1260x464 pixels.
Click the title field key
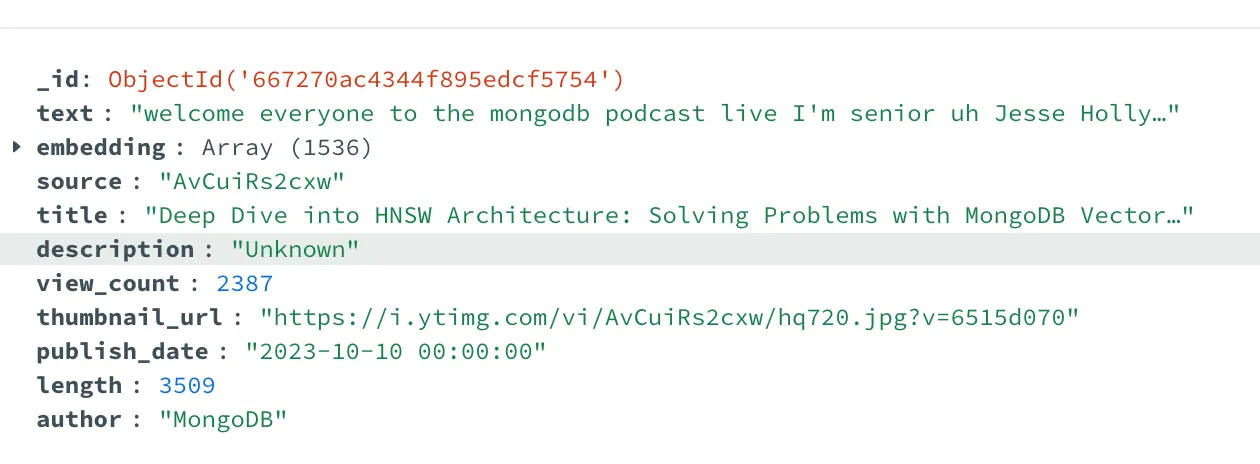point(72,215)
